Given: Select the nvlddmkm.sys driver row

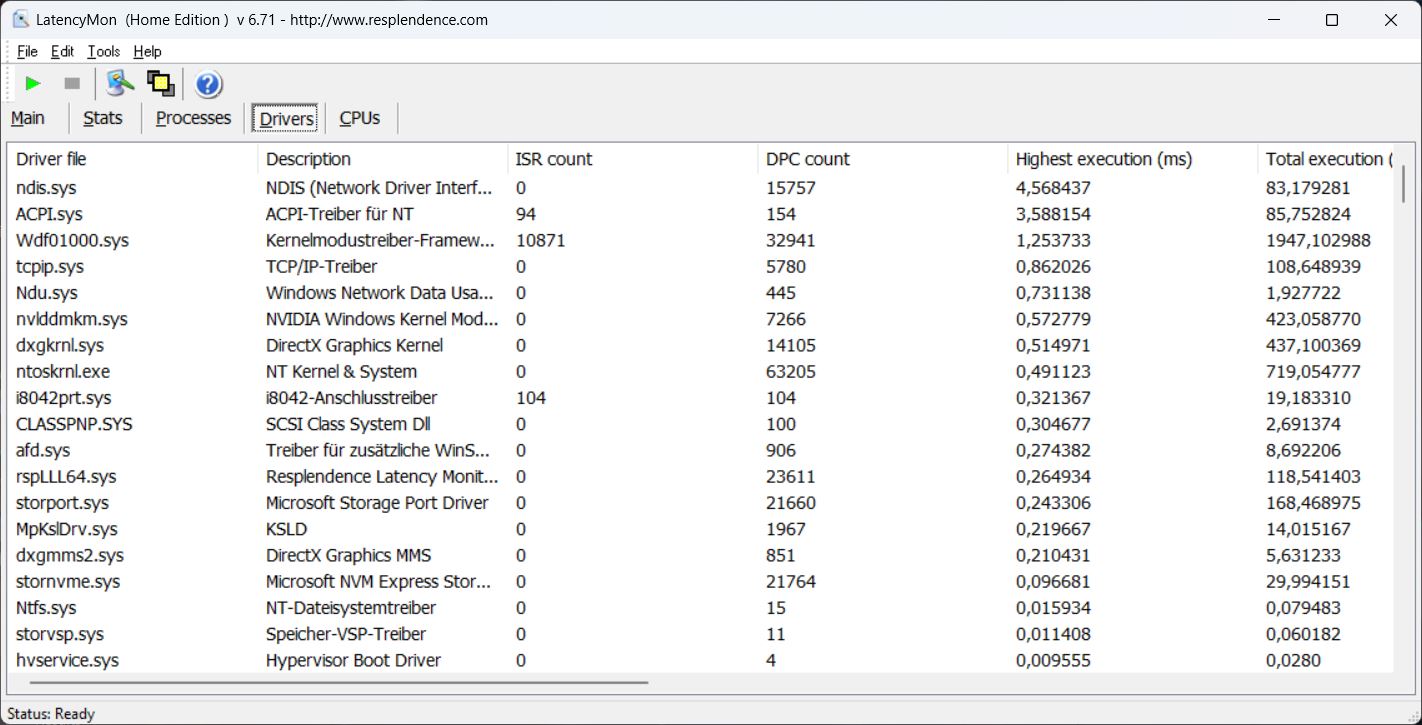Looking at the screenshot, I should click(72, 319).
